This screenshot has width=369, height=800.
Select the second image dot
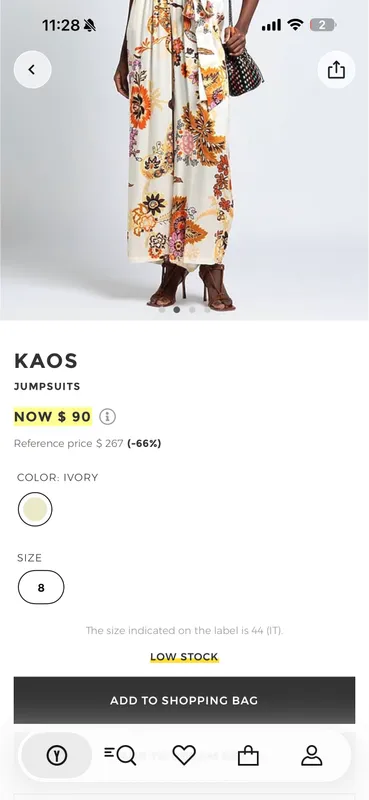tap(177, 309)
